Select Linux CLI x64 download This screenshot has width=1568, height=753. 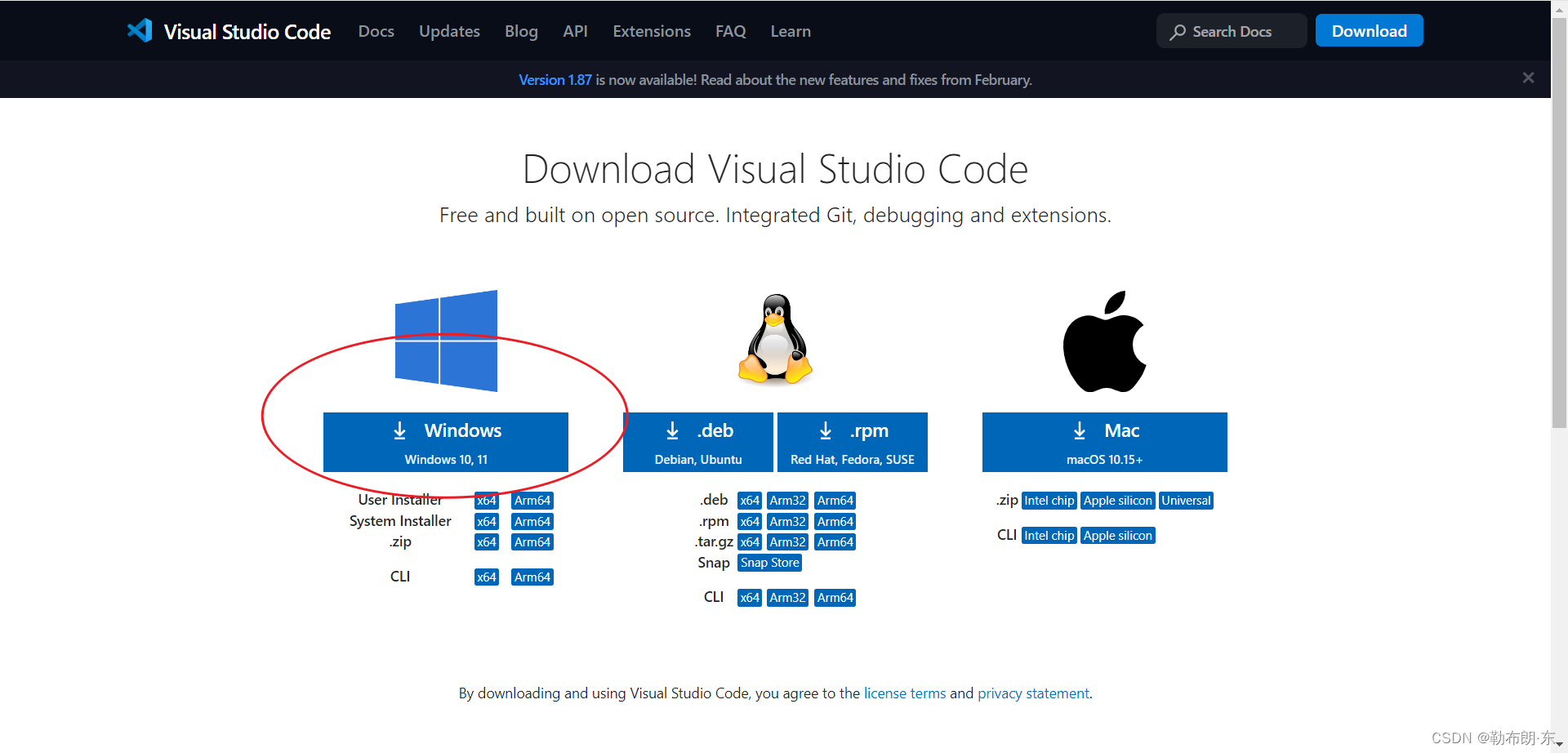[x=750, y=598]
